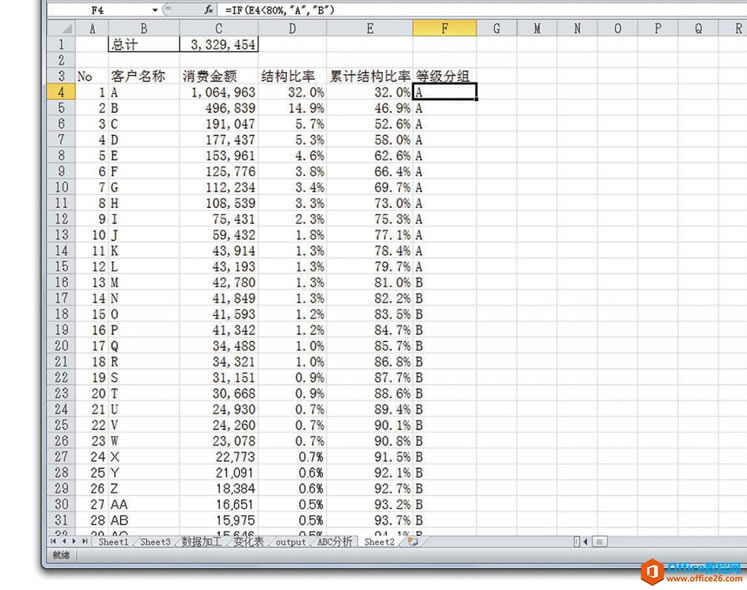Click the grade cell B in row 16
Viewport: 747px width, 590px height.
[x=444, y=282]
